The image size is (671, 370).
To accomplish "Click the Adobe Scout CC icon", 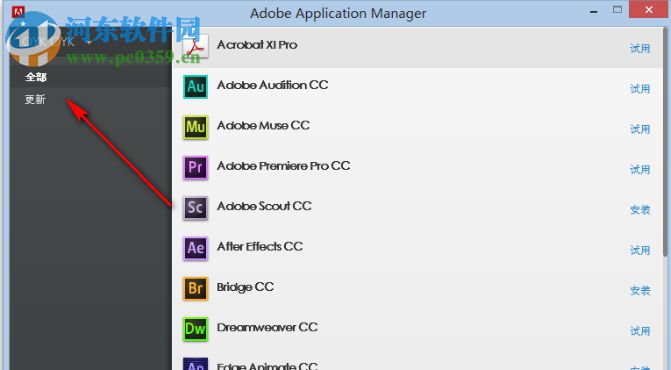I will [196, 208].
